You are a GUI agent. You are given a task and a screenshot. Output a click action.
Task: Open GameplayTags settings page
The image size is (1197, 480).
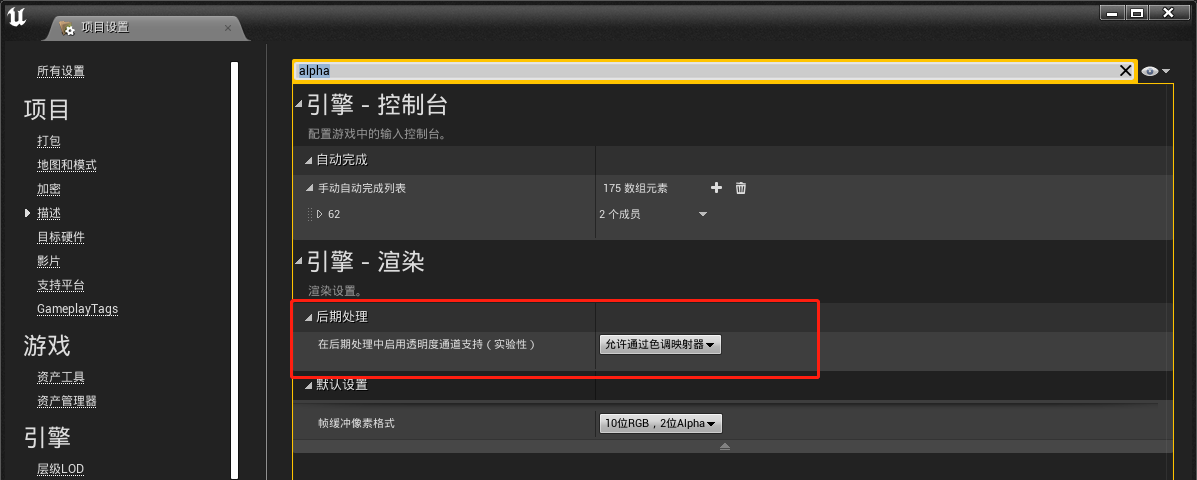click(x=77, y=309)
